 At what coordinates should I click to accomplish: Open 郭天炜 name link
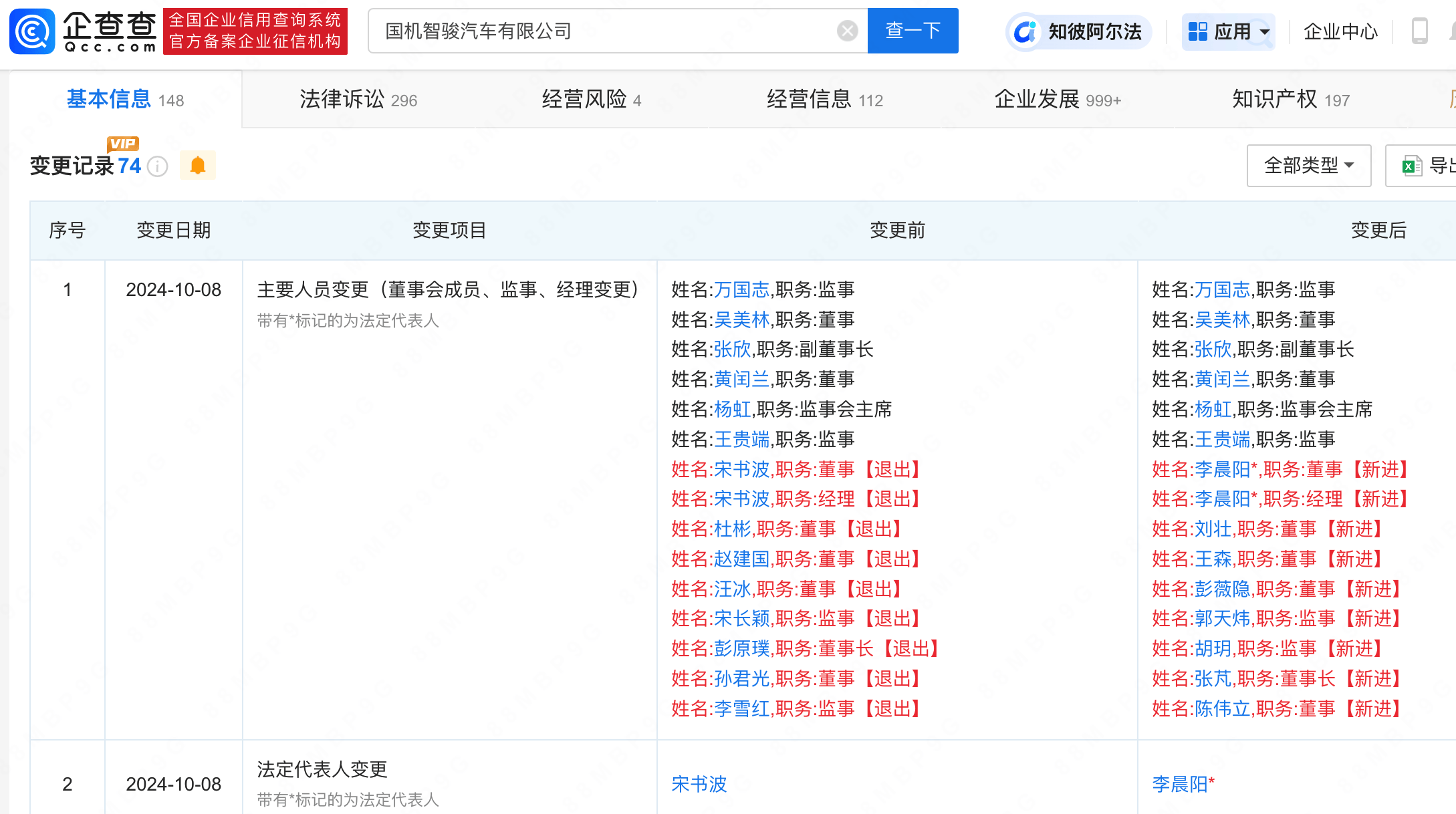click(1222, 618)
